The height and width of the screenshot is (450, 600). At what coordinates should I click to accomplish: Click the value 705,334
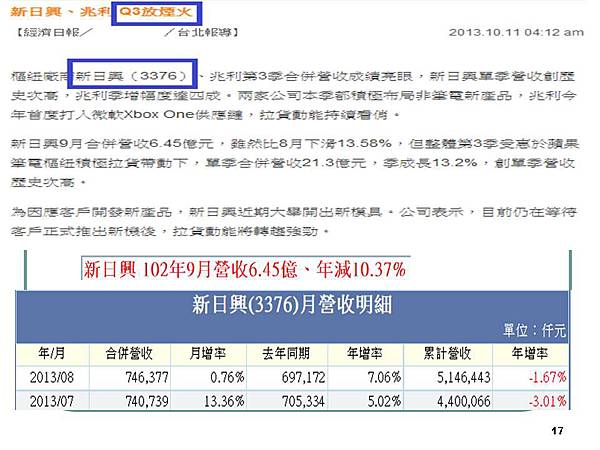tap(303, 401)
